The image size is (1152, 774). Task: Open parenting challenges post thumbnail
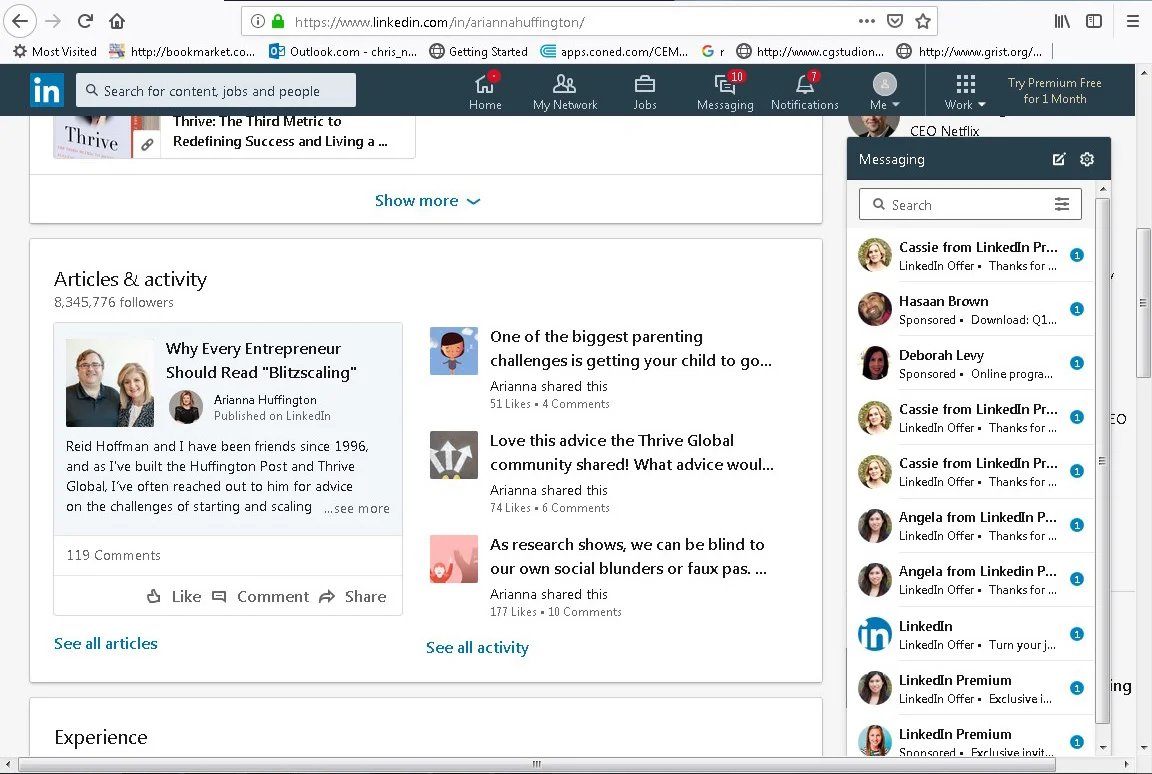pos(453,351)
